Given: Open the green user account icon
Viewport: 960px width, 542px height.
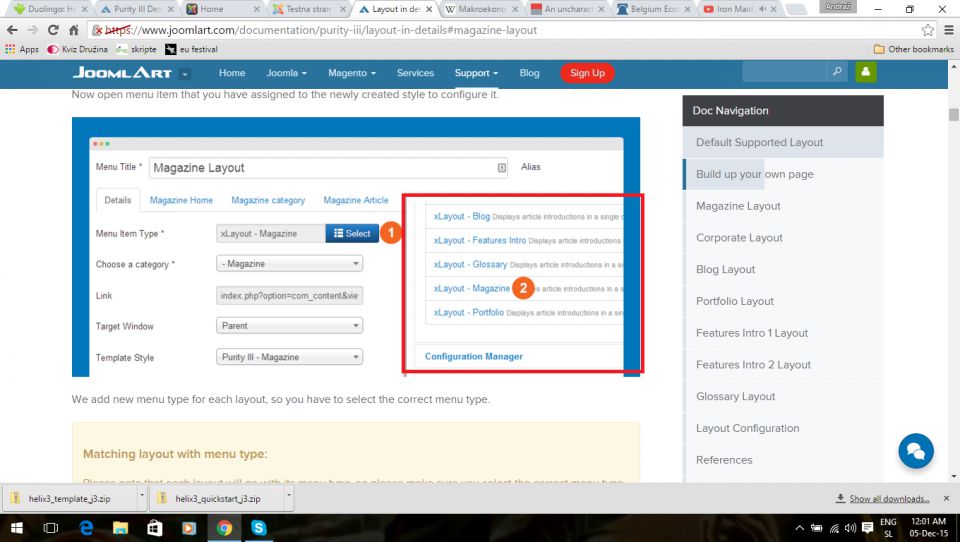Looking at the screenshot, I should pyautogui.click(x=866, y=72).
